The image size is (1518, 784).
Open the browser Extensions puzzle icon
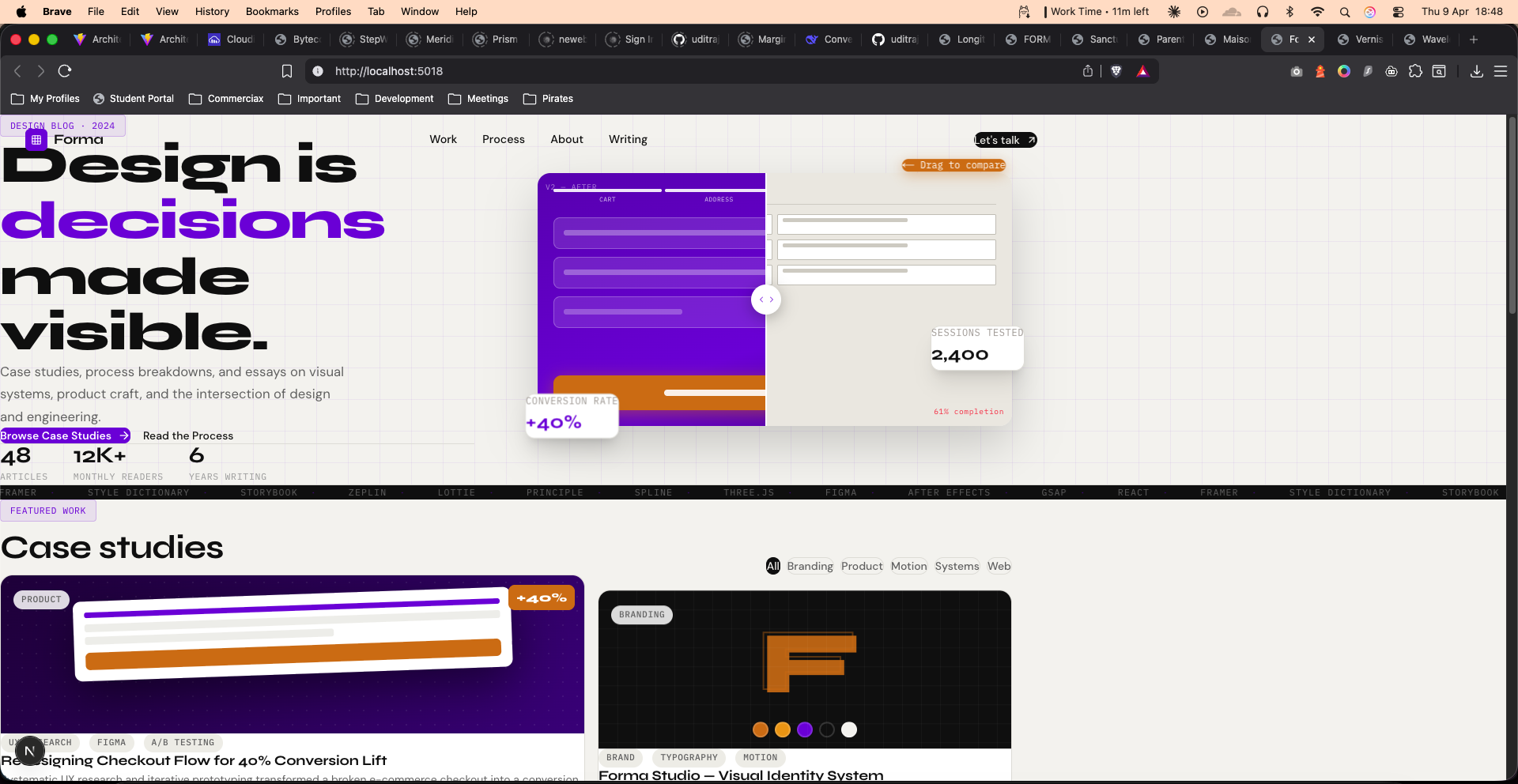1415,71
